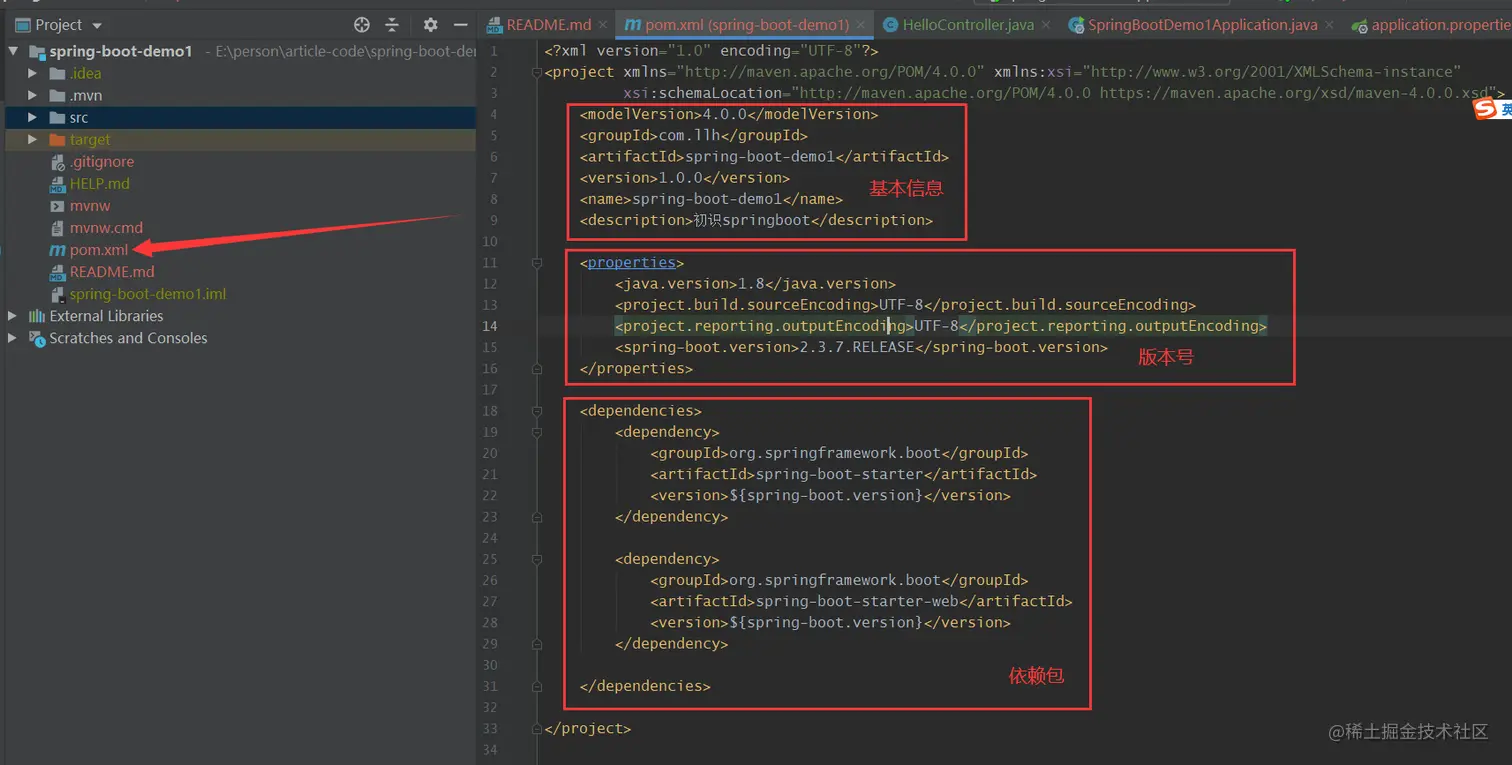Close the SpringBootDemo1Application.java tab
Screen dimensions: 1512x765
tap(1330, 25)
